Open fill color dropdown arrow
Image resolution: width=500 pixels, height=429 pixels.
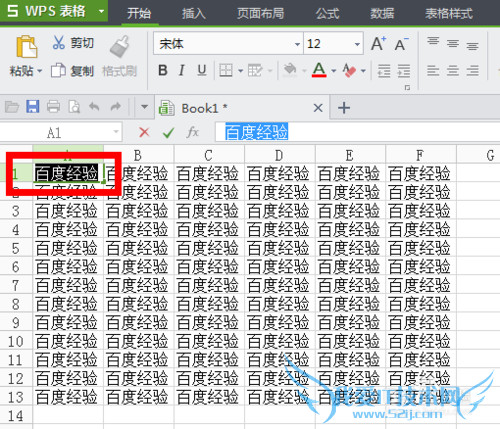(304, 71)
